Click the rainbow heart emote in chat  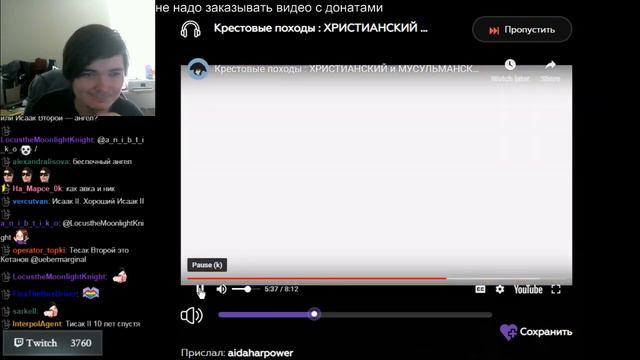[91, 293]
